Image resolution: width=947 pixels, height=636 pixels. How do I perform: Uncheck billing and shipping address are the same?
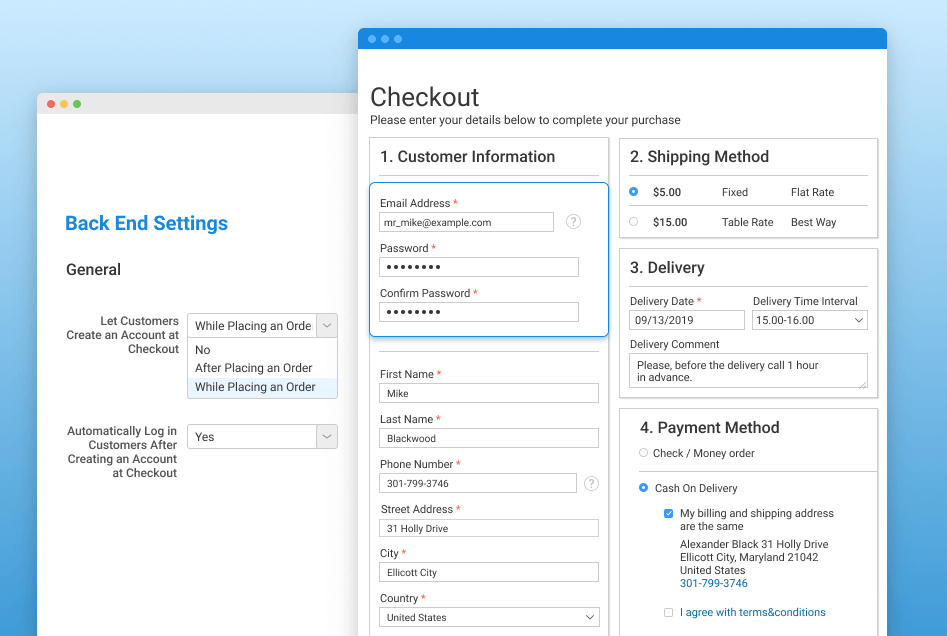coord(668,514)
